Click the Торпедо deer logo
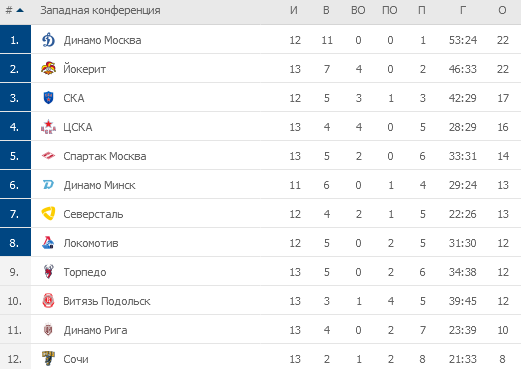This screenshot has width=521, height=369. click(x=48, y=271)
